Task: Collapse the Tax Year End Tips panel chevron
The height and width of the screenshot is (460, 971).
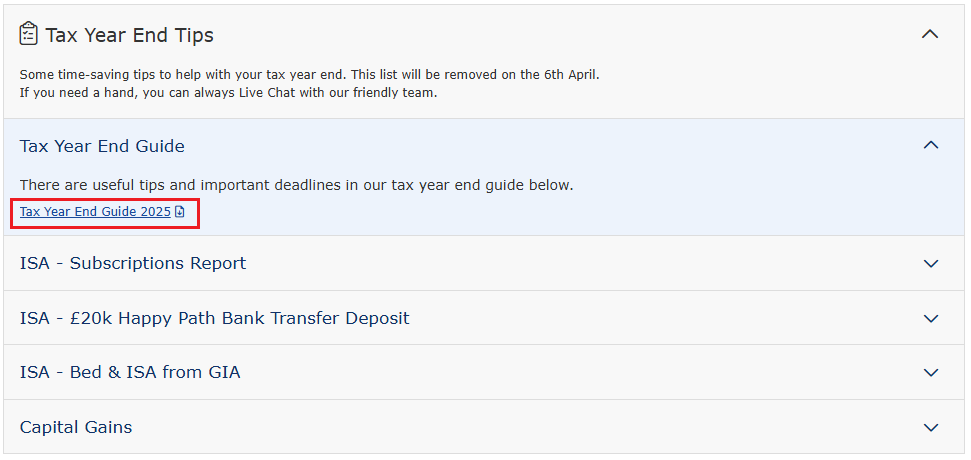Action: coord(930,34)
